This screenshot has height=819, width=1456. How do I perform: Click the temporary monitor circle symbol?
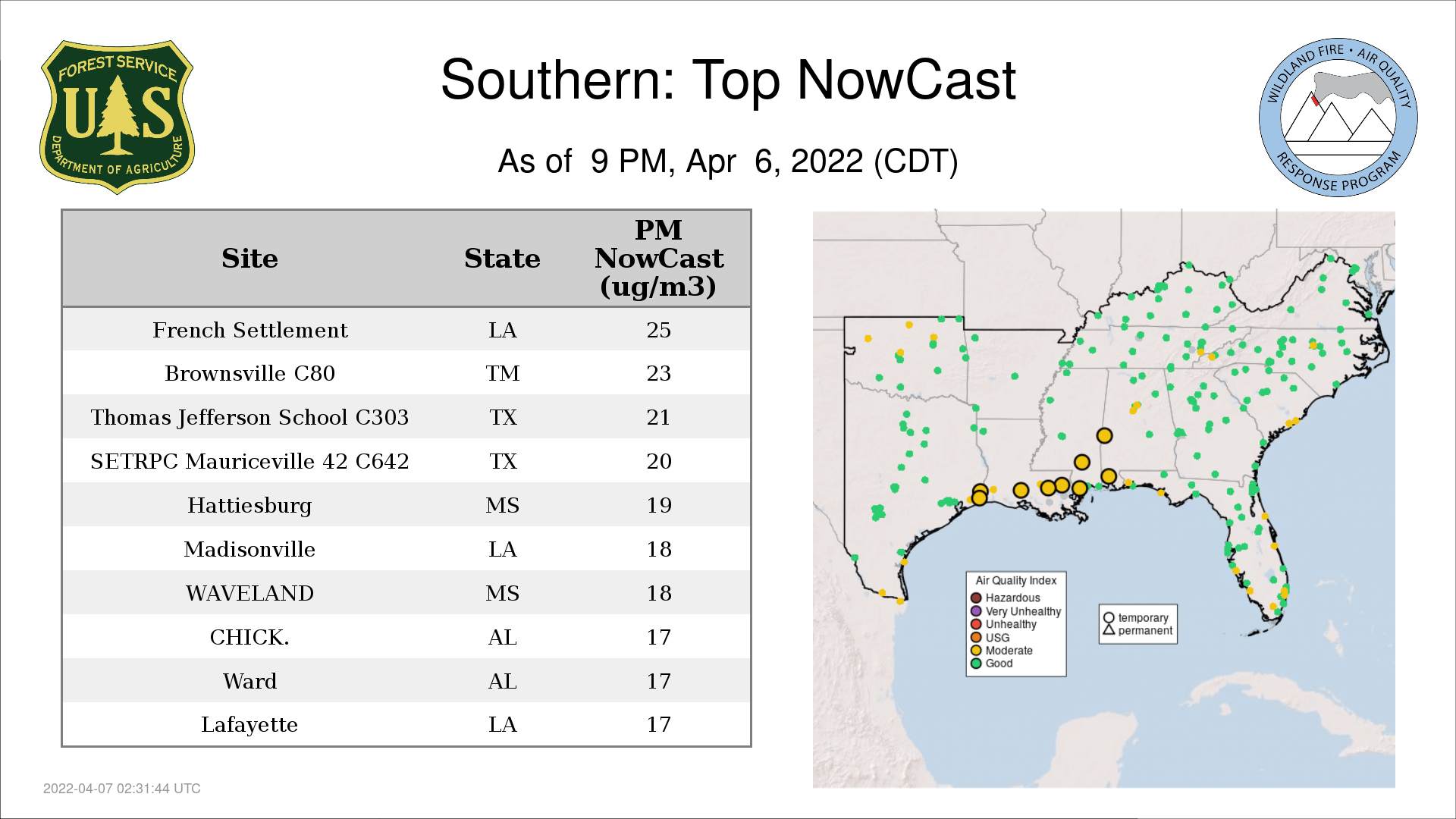(x=1109, y=618)
